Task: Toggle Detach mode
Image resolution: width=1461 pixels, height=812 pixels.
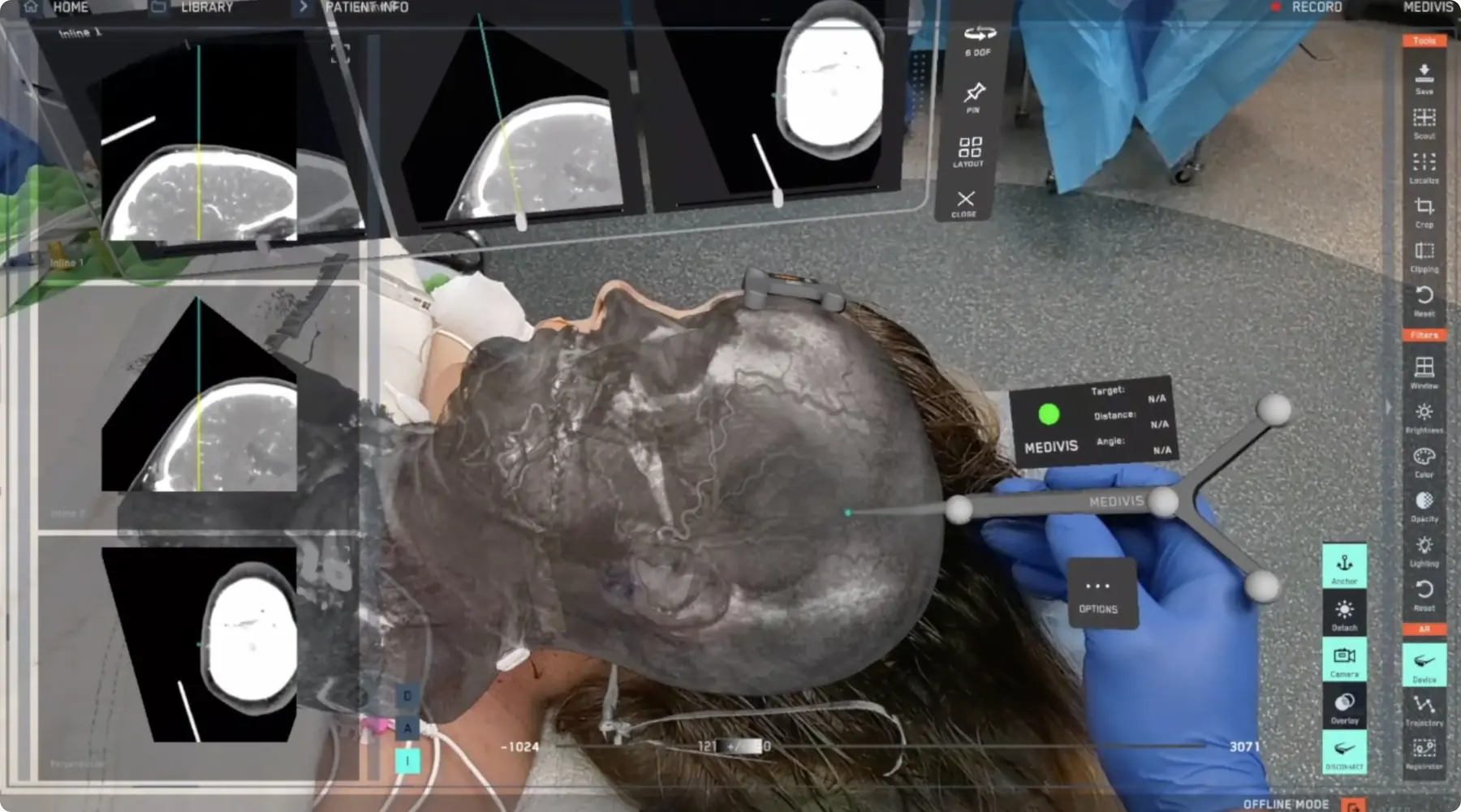Action: pos(1344,612)
